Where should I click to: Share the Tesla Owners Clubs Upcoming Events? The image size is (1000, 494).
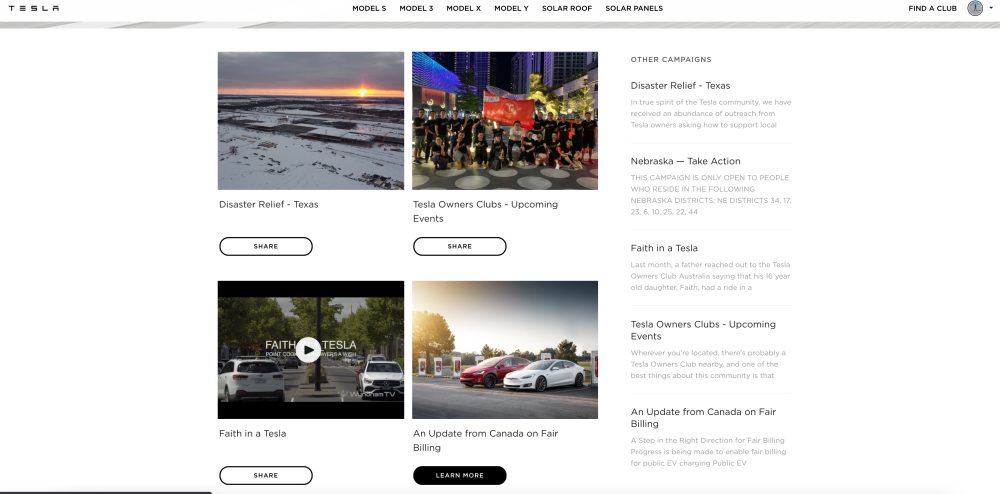tap(460, 246)
